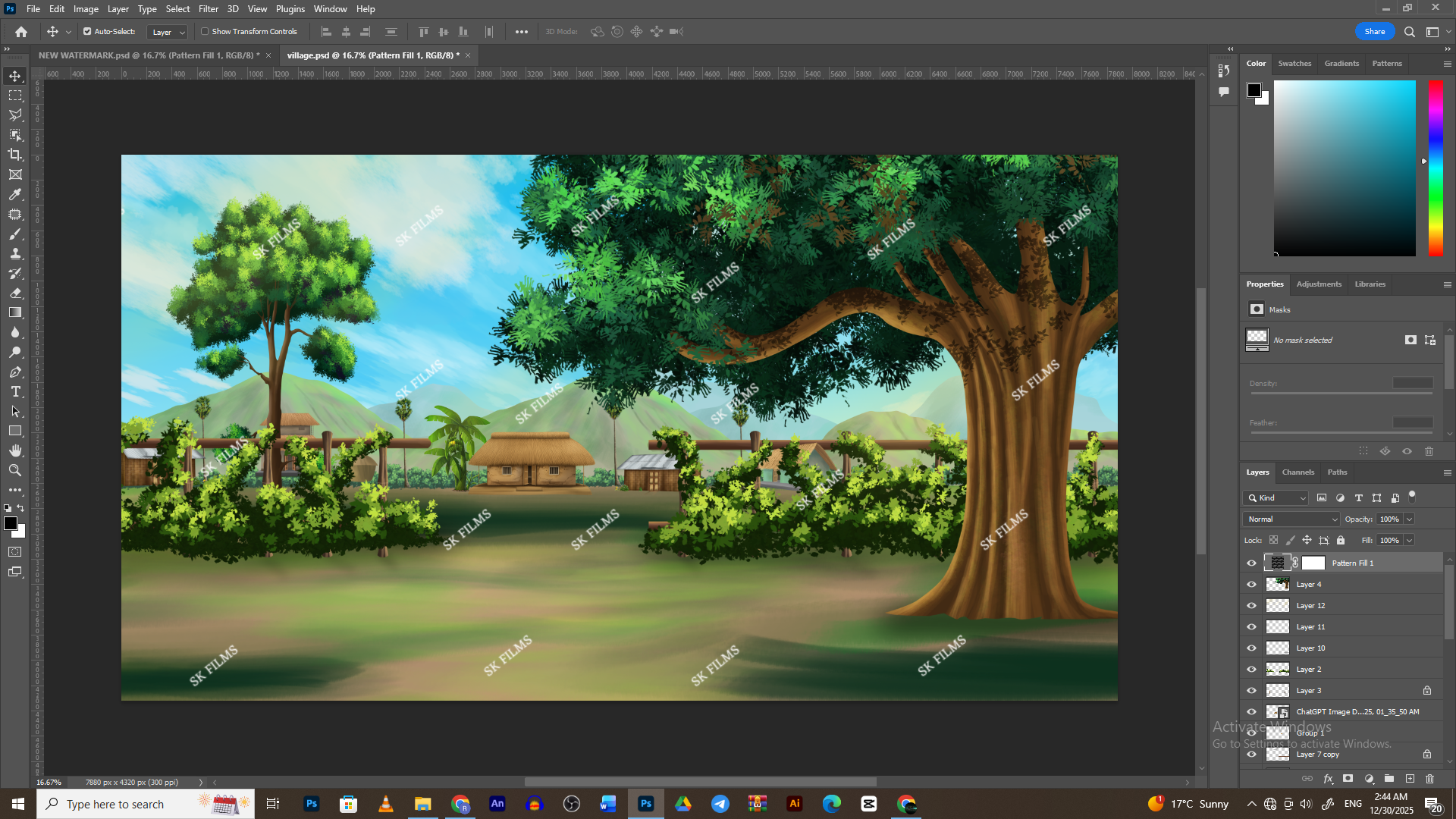Expand the layer Opacity dropdown arrow
This screenshot has height=819, width=1456.
(x=1409, y=519)
